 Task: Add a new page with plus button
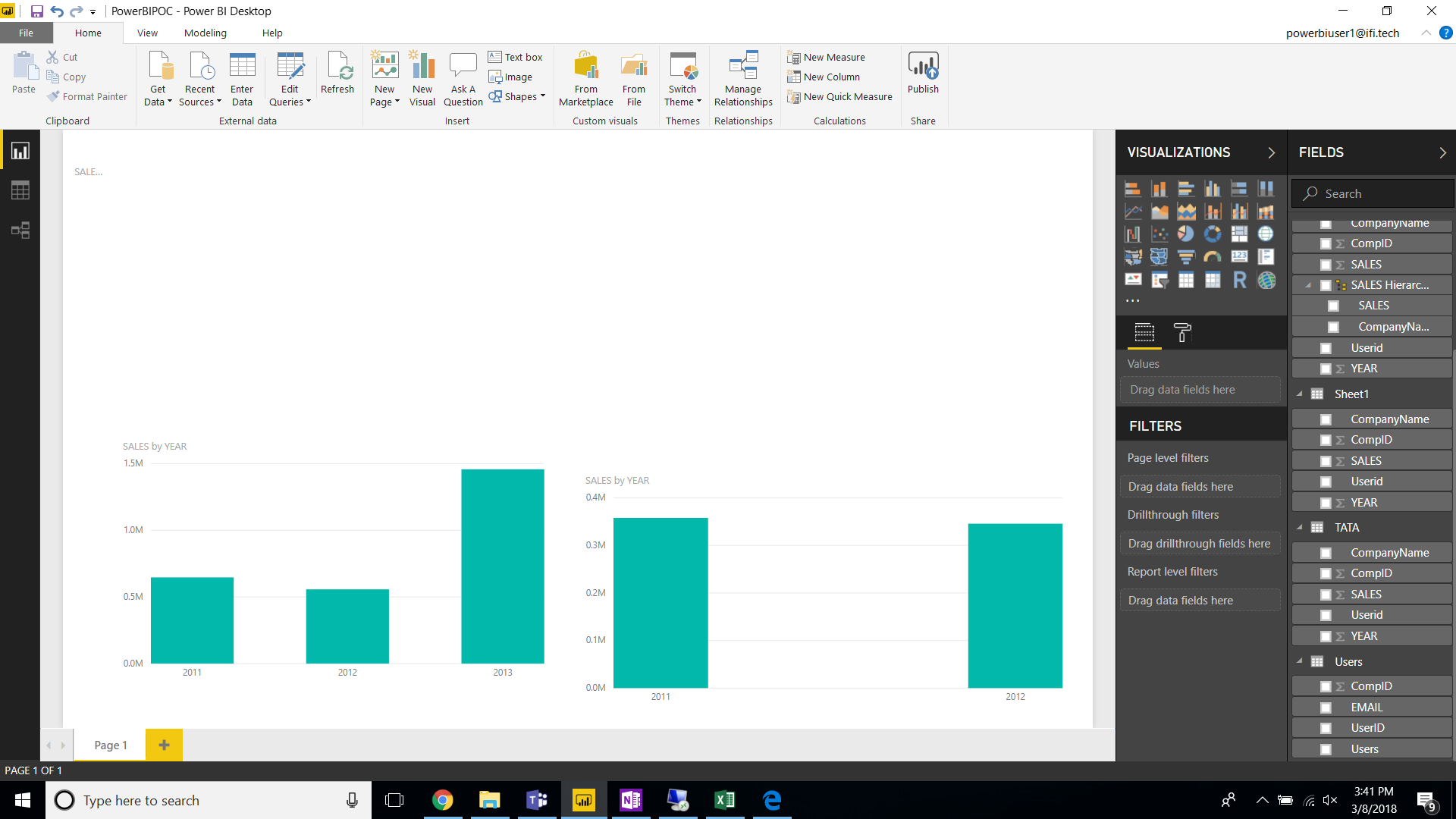(164, 745)
